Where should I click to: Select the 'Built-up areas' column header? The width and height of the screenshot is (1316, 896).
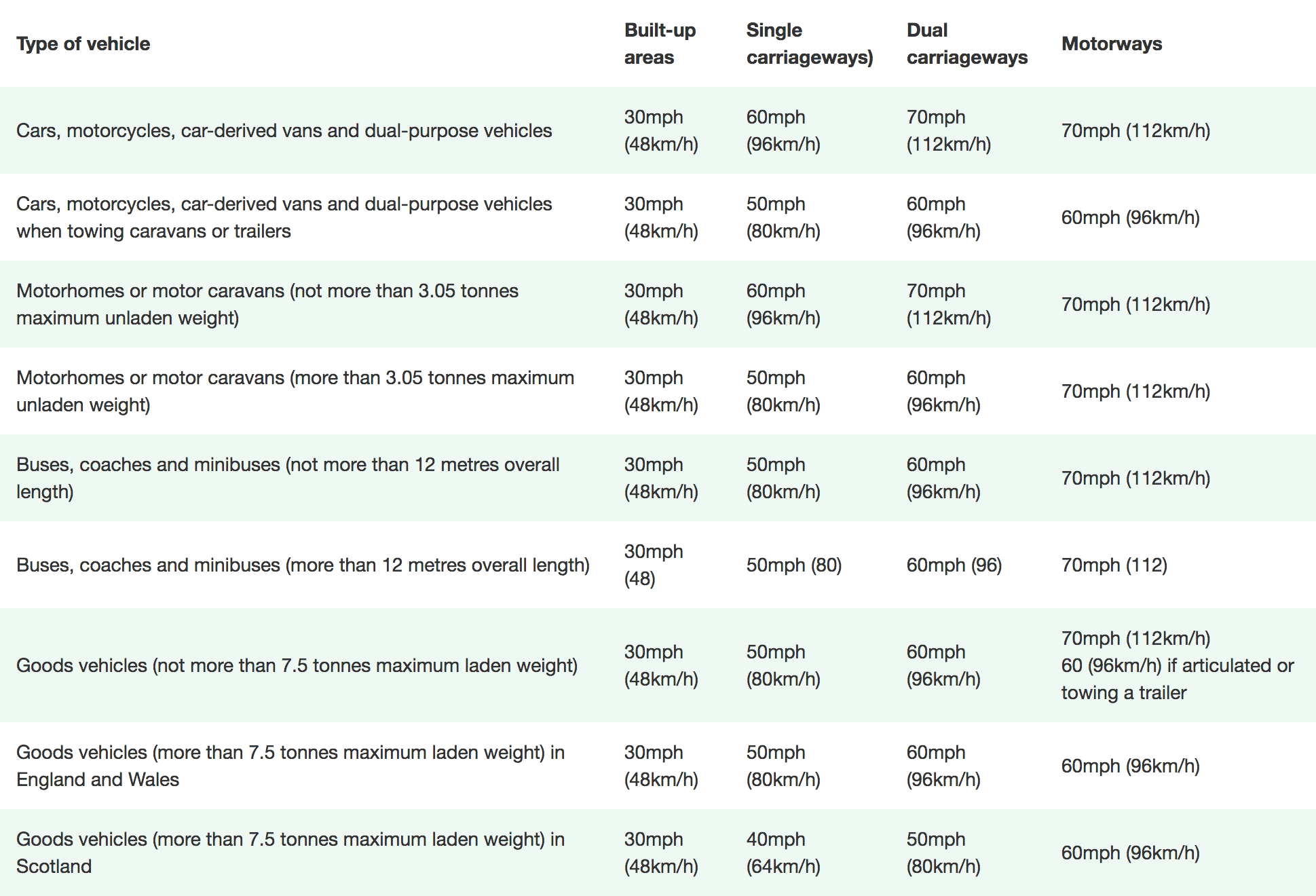(x=660, y=43)
